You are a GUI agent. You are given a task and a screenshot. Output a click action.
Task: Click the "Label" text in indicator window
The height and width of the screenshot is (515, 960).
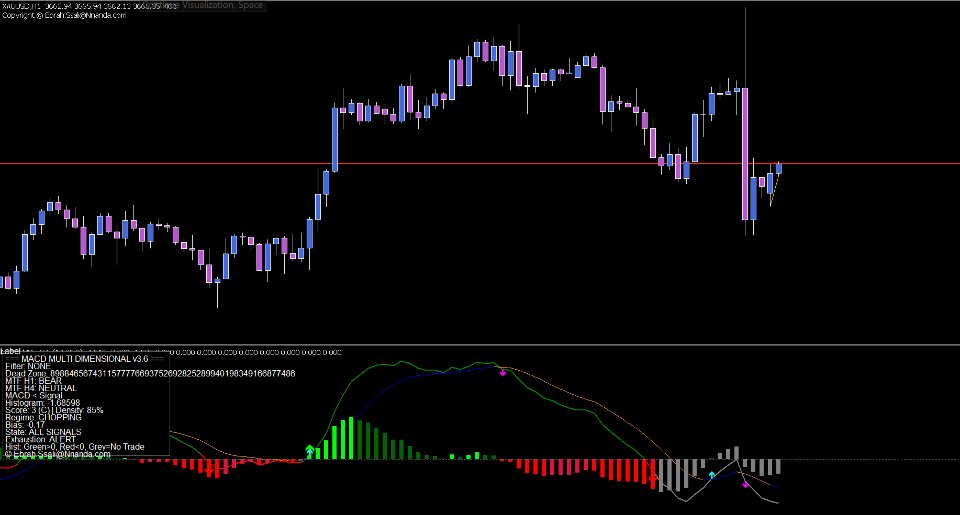click(10, 351)
